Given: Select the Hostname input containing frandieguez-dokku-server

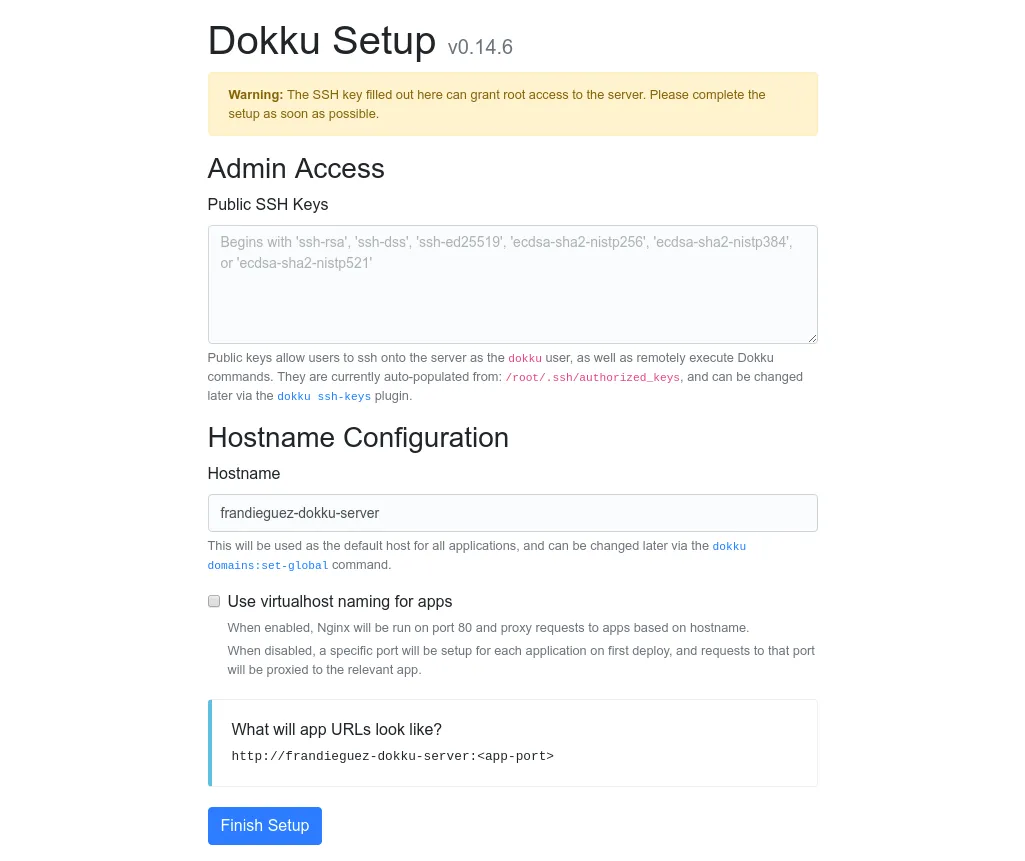Looking at the screenshot, I should coord(512,512).
